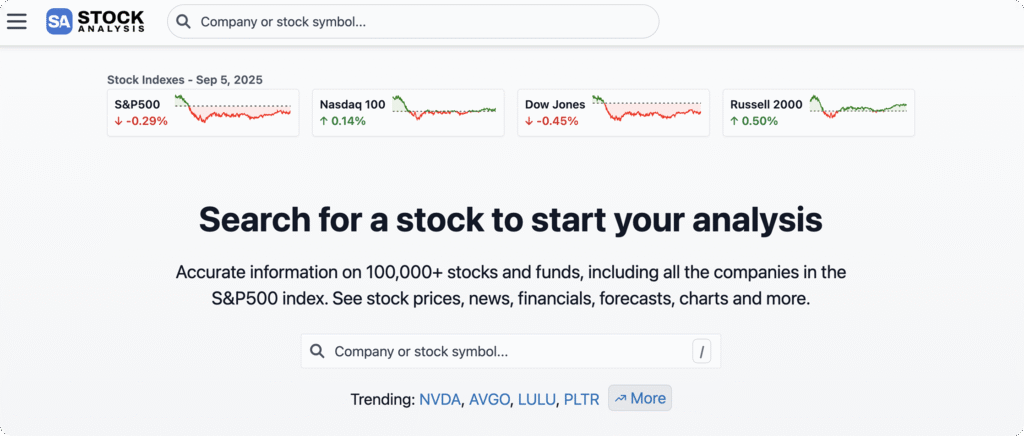Screen dimensions: 1024x436
Task: Click the magnifier icon in main search box
Action: coord(317,351)
